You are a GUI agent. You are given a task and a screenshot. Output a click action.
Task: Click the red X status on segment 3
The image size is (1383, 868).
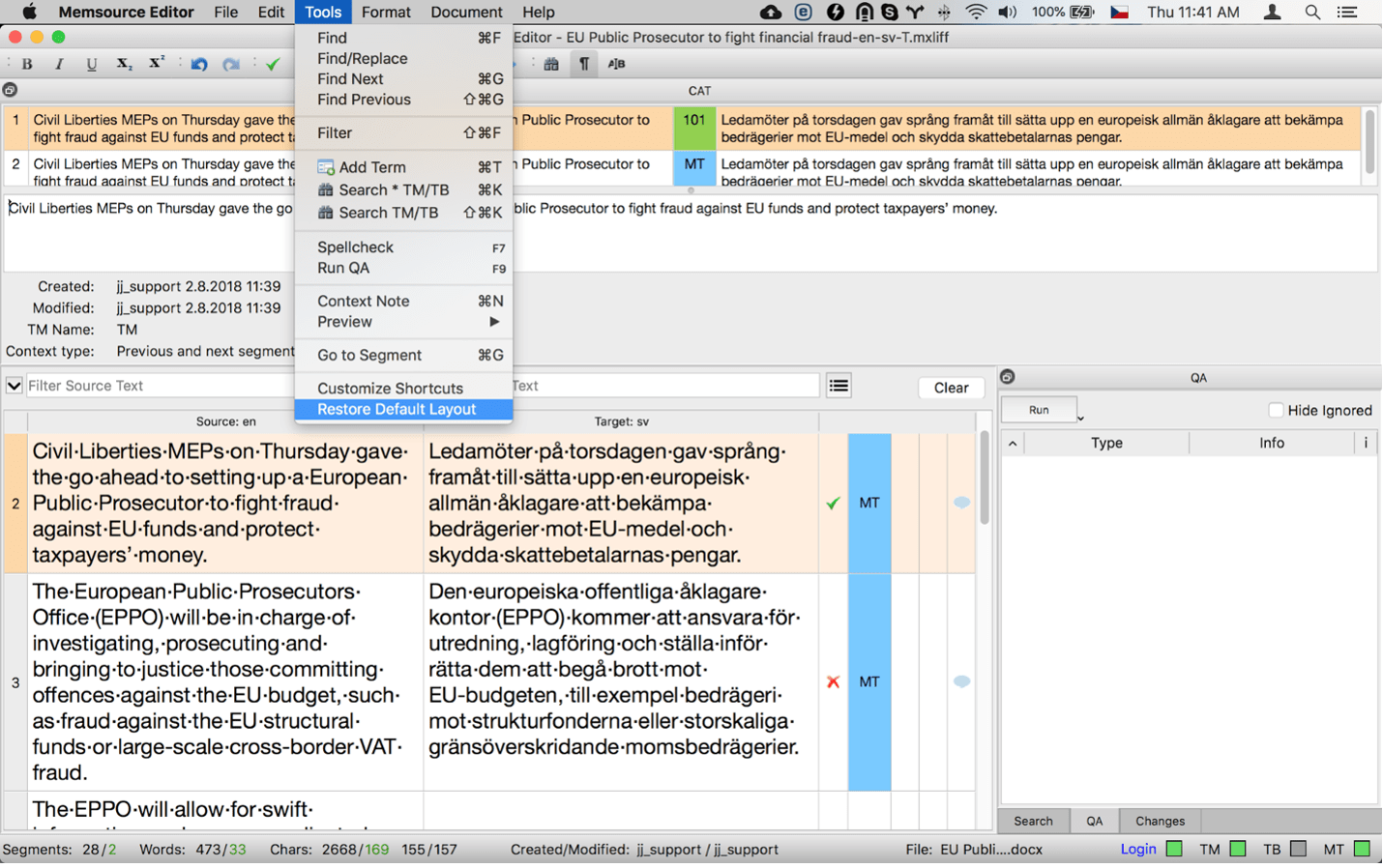coord(833,681)
